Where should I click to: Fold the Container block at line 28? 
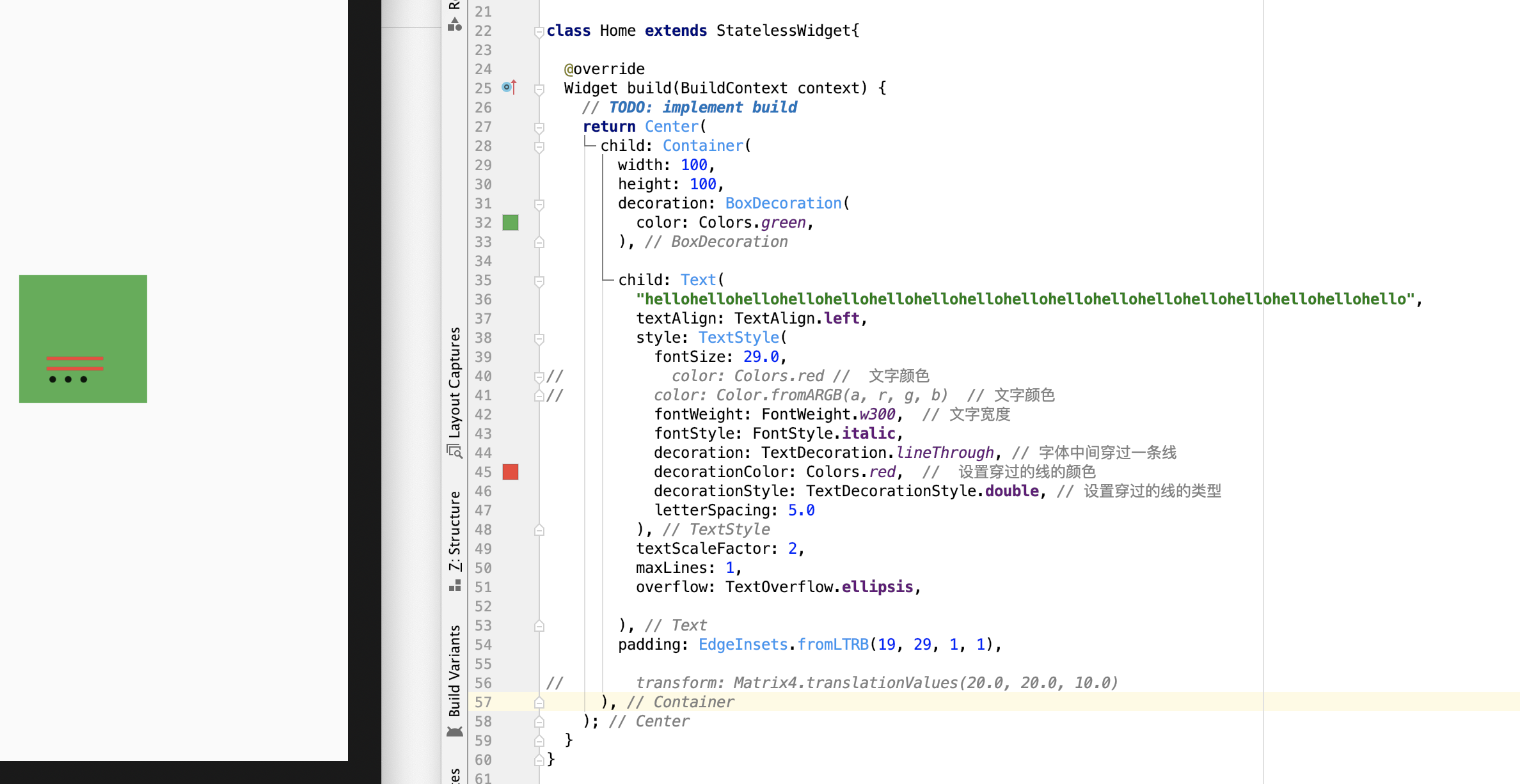tap(539, 146)
